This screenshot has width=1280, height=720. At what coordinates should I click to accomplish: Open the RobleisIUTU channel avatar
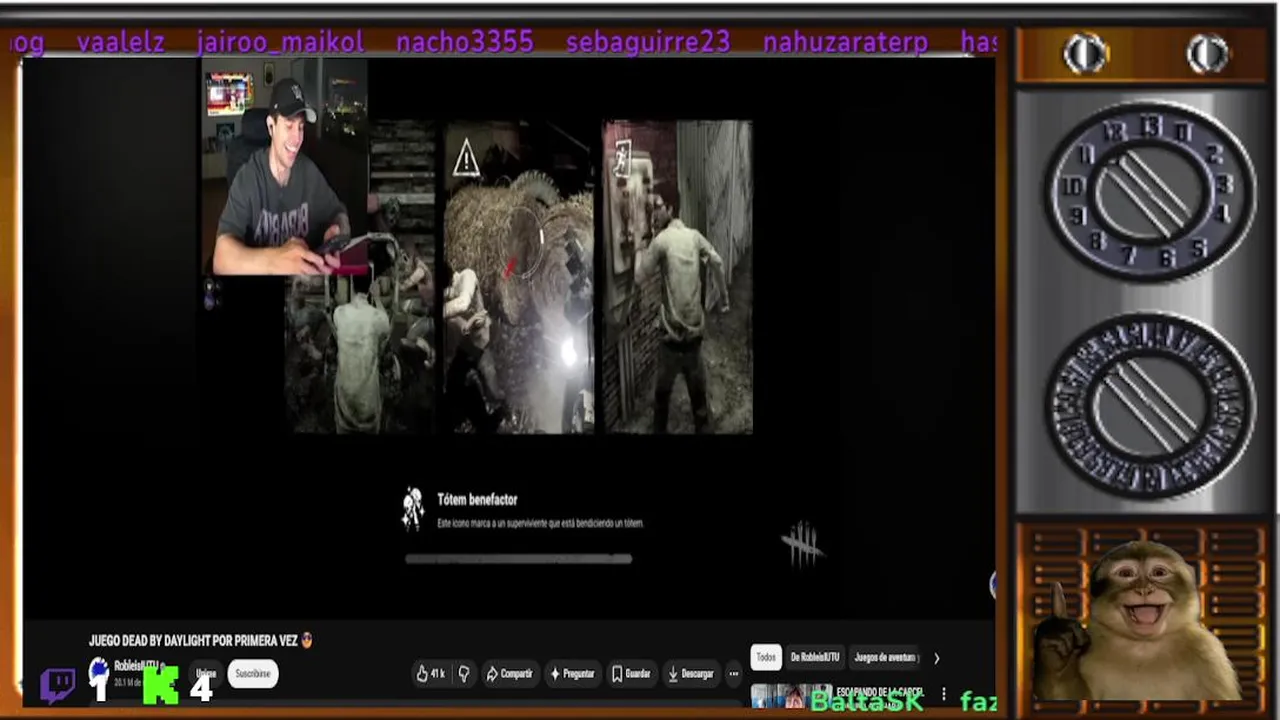coord(98,670)
